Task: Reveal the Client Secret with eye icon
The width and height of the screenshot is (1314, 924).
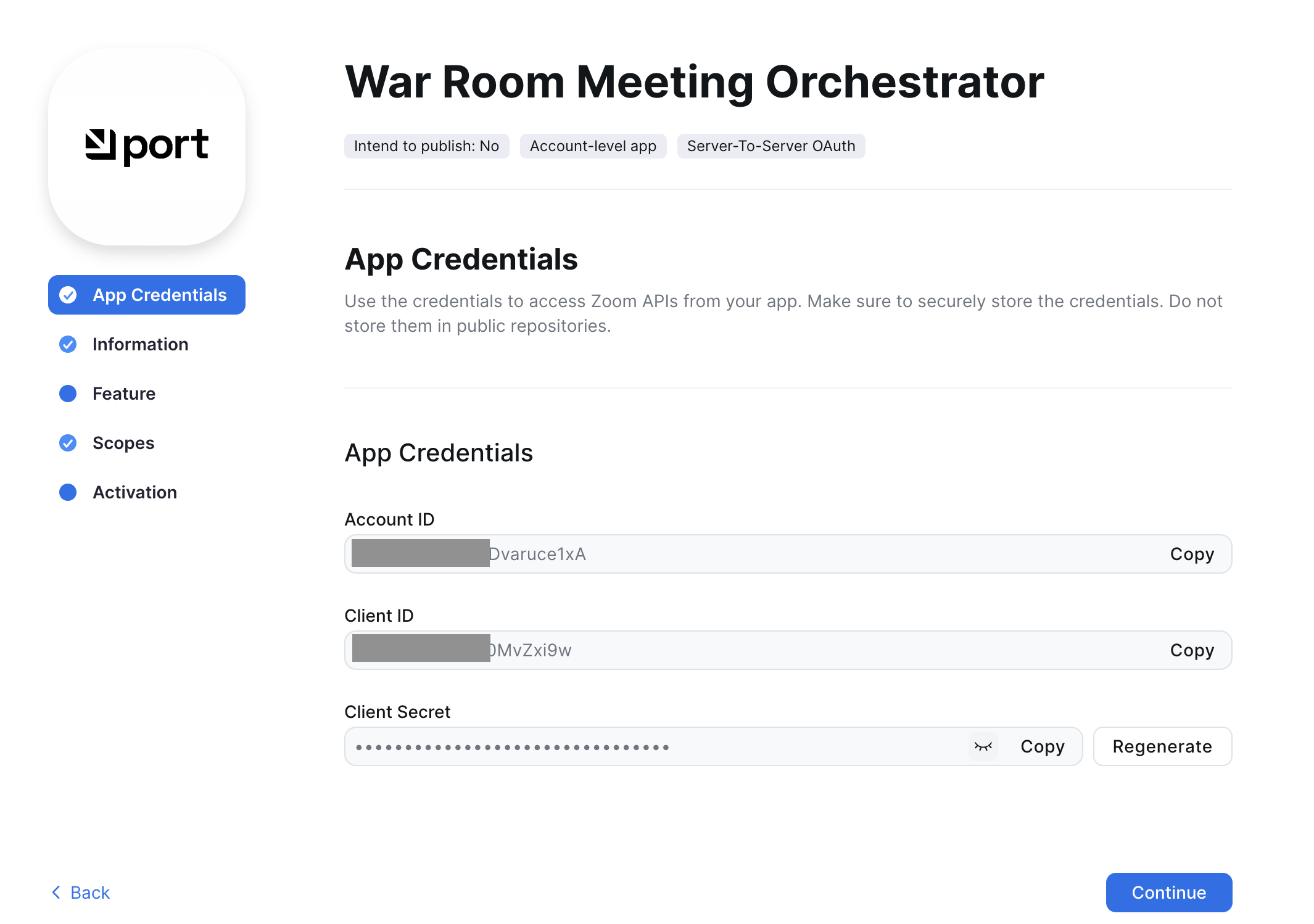Action: coord(983,746)
